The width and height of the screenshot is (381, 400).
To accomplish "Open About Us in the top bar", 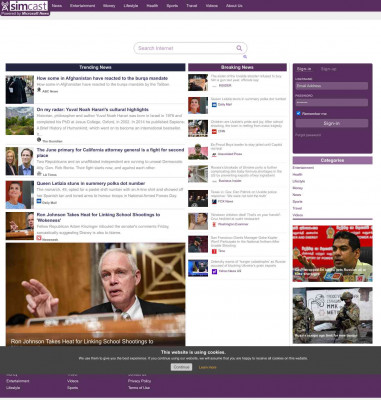I will click(234, 6).
